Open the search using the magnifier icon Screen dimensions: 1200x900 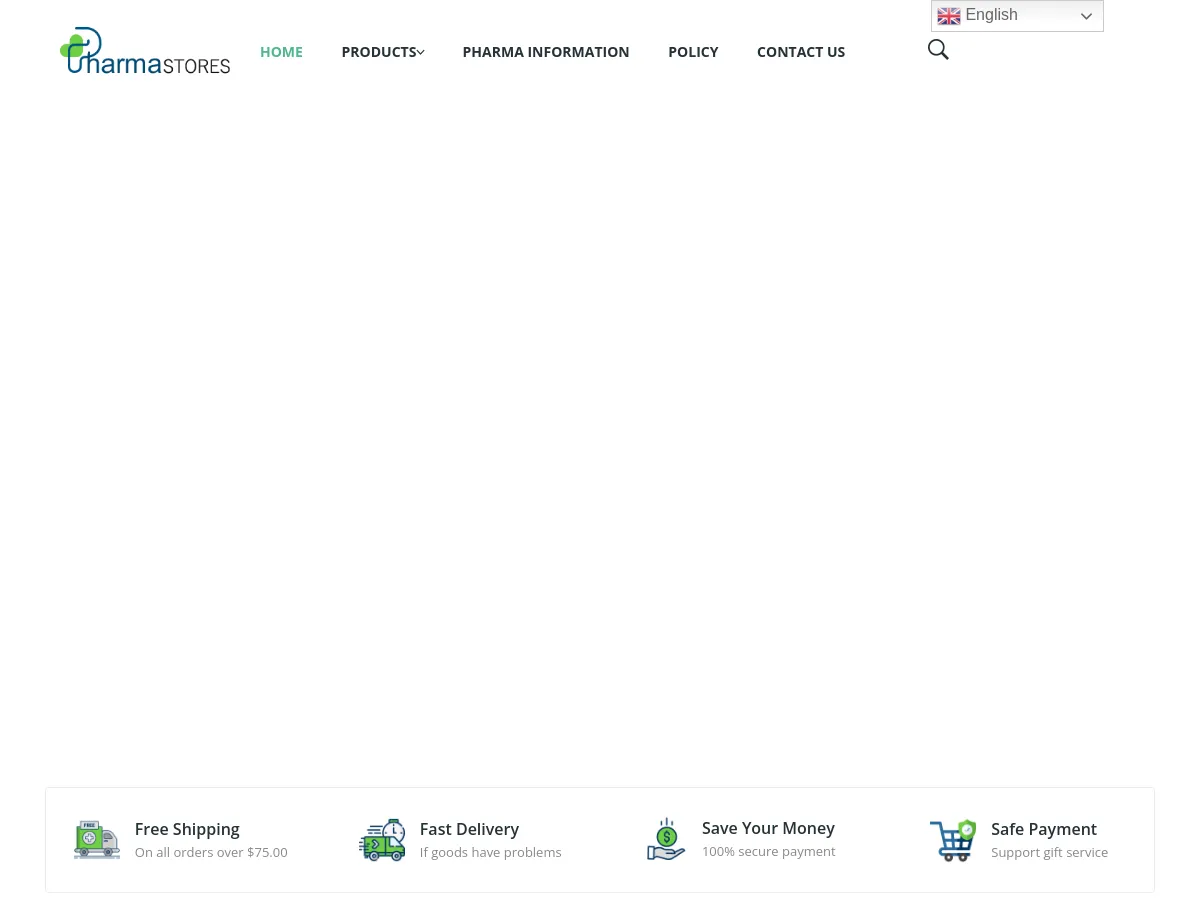tap(938, 49)
